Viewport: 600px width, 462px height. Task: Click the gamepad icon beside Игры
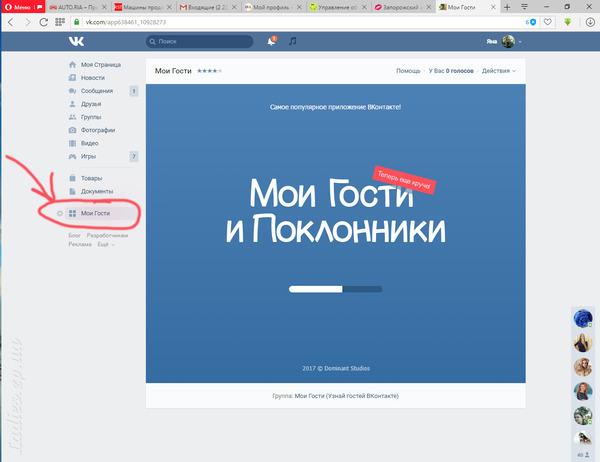click(72, 156)
